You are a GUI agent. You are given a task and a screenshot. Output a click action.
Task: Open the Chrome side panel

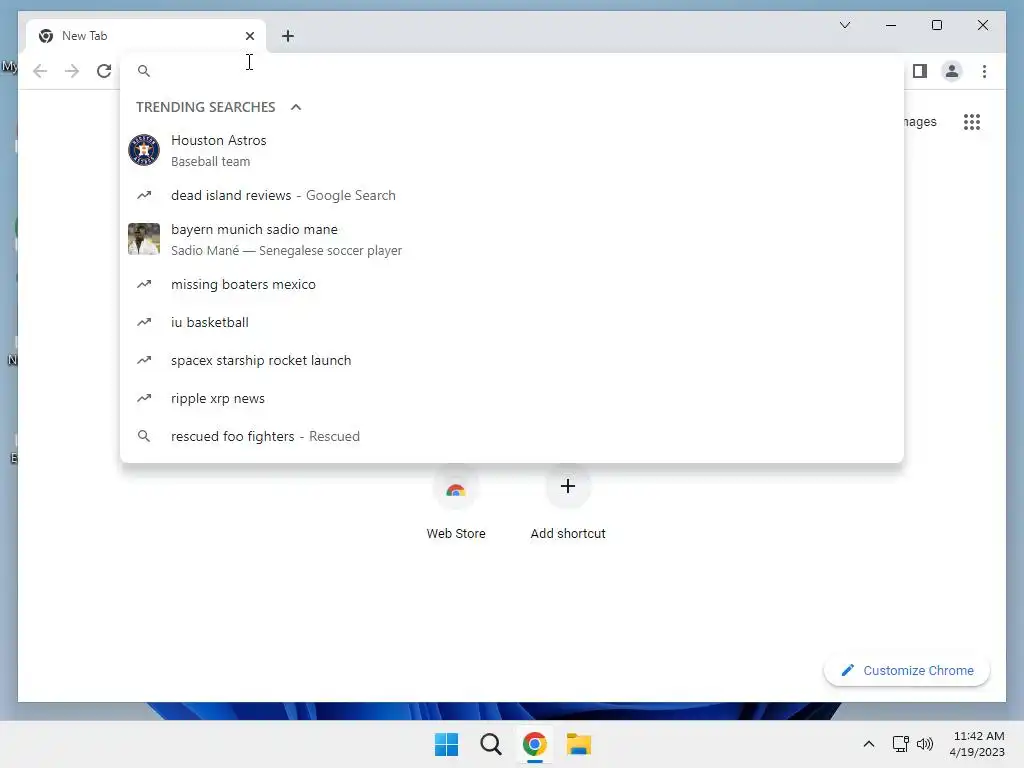920,71
